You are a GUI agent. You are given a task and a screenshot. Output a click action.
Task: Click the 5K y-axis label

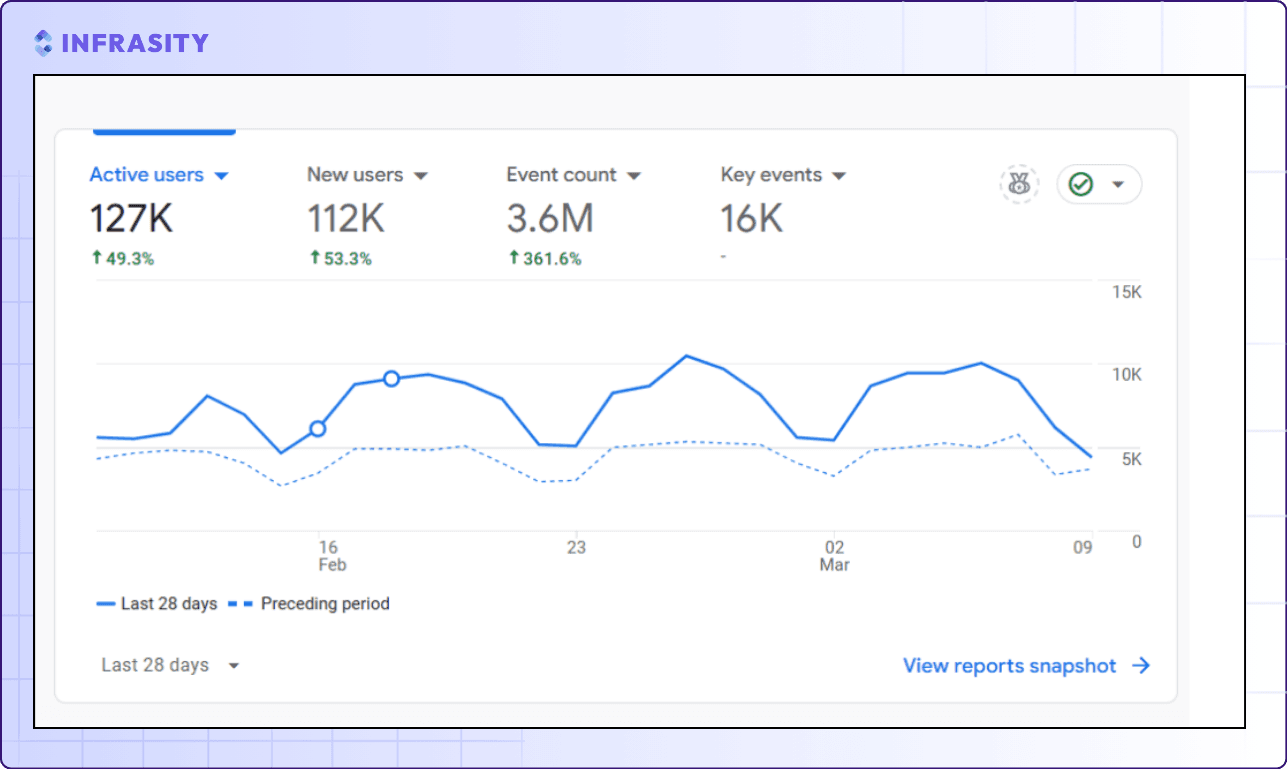coord(1131,459)
